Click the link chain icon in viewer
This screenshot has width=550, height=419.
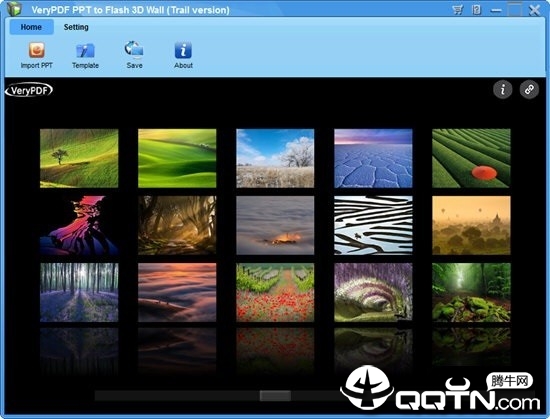[529, 89]
